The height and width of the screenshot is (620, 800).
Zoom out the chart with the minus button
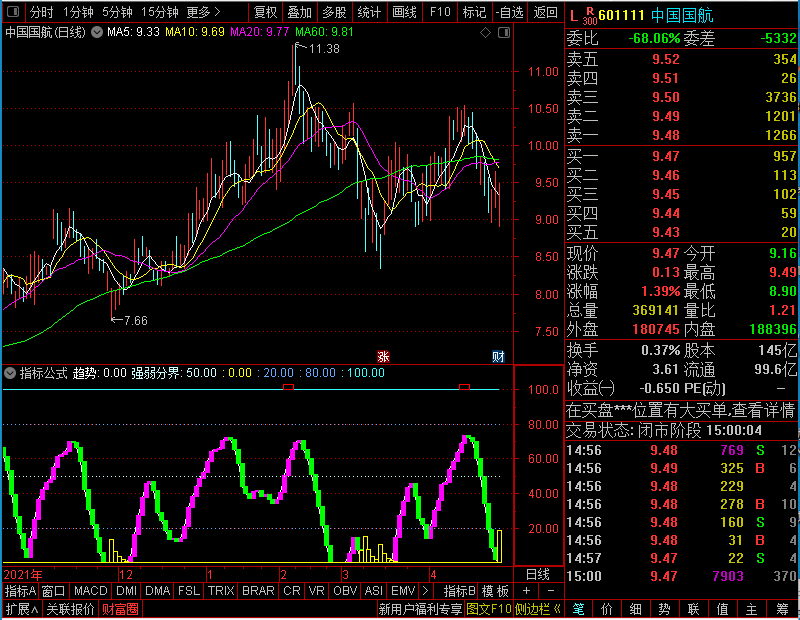tap(551, 591)
